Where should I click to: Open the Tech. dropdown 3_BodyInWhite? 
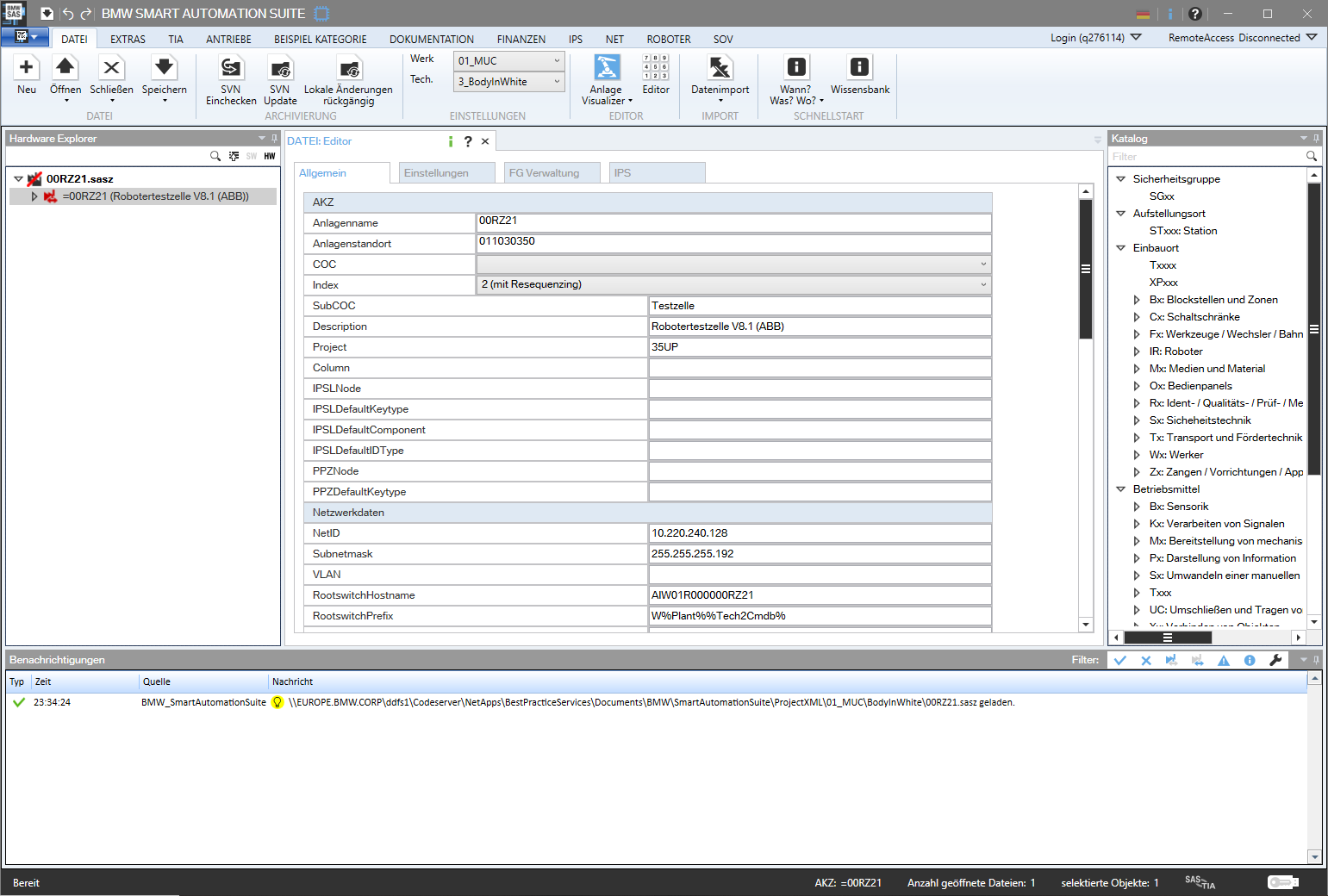(508, 82)
